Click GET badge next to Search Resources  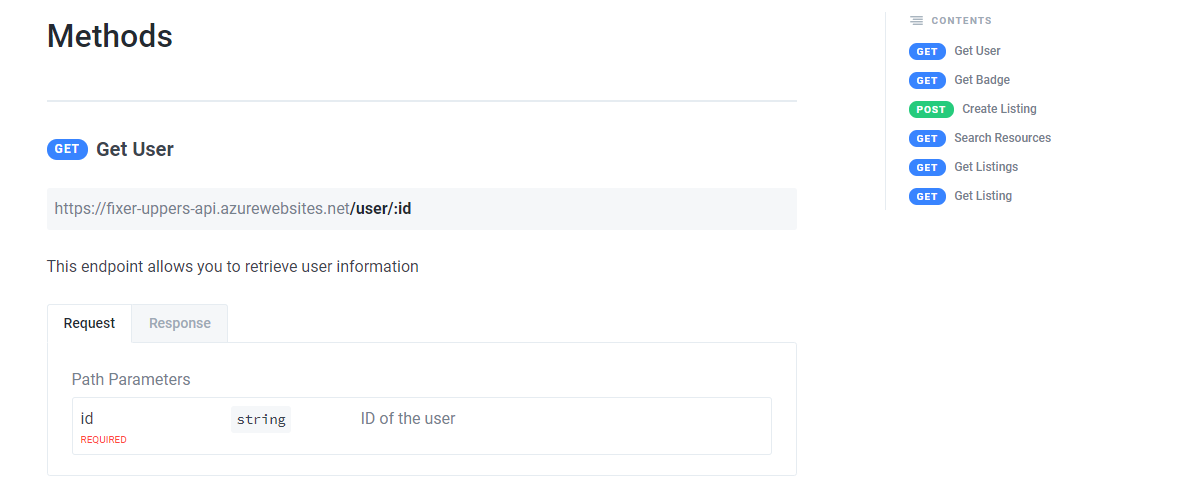[927, 138]
